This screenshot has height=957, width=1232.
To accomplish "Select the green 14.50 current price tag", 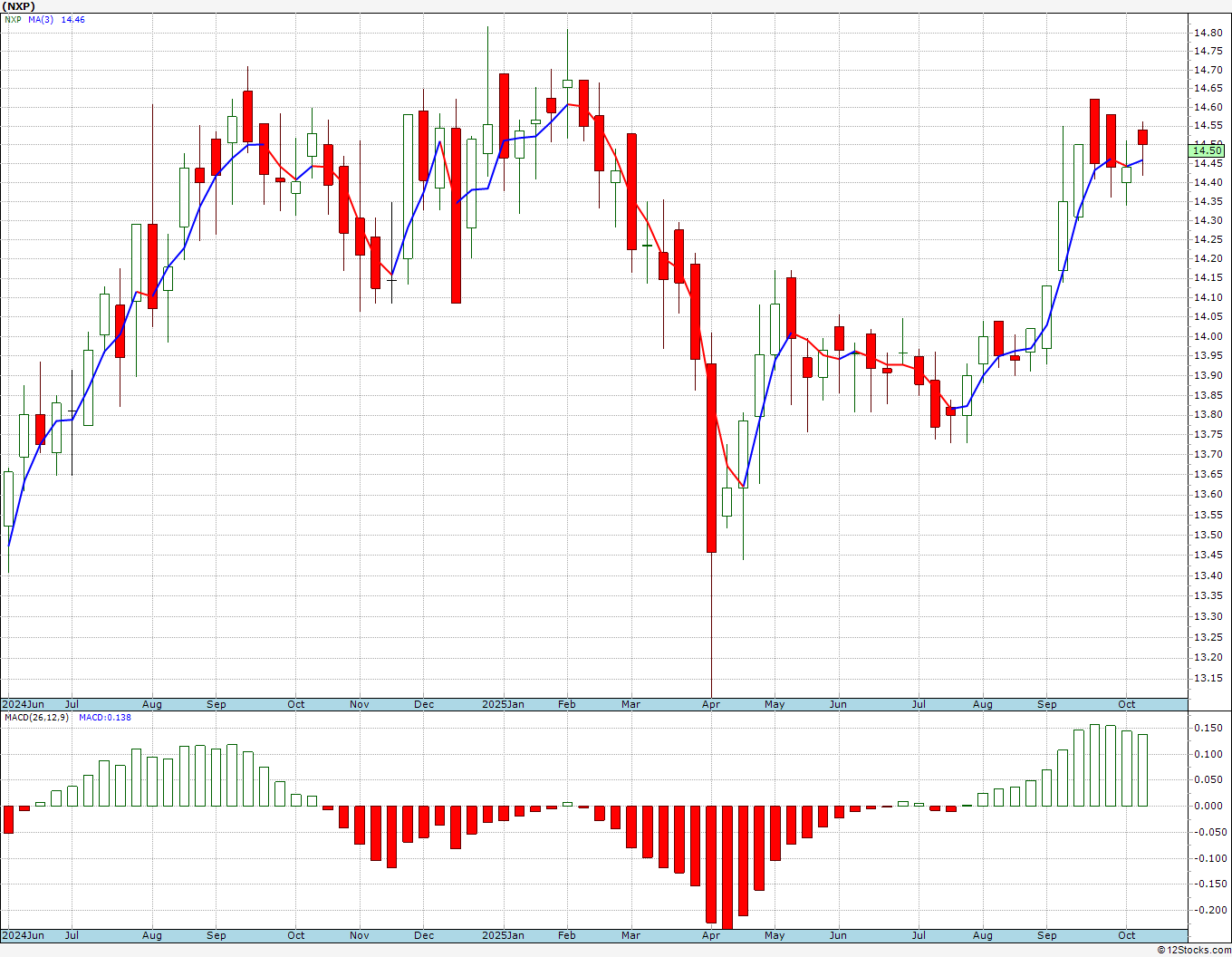I will pyautogui.click(x=1208, y=150).
